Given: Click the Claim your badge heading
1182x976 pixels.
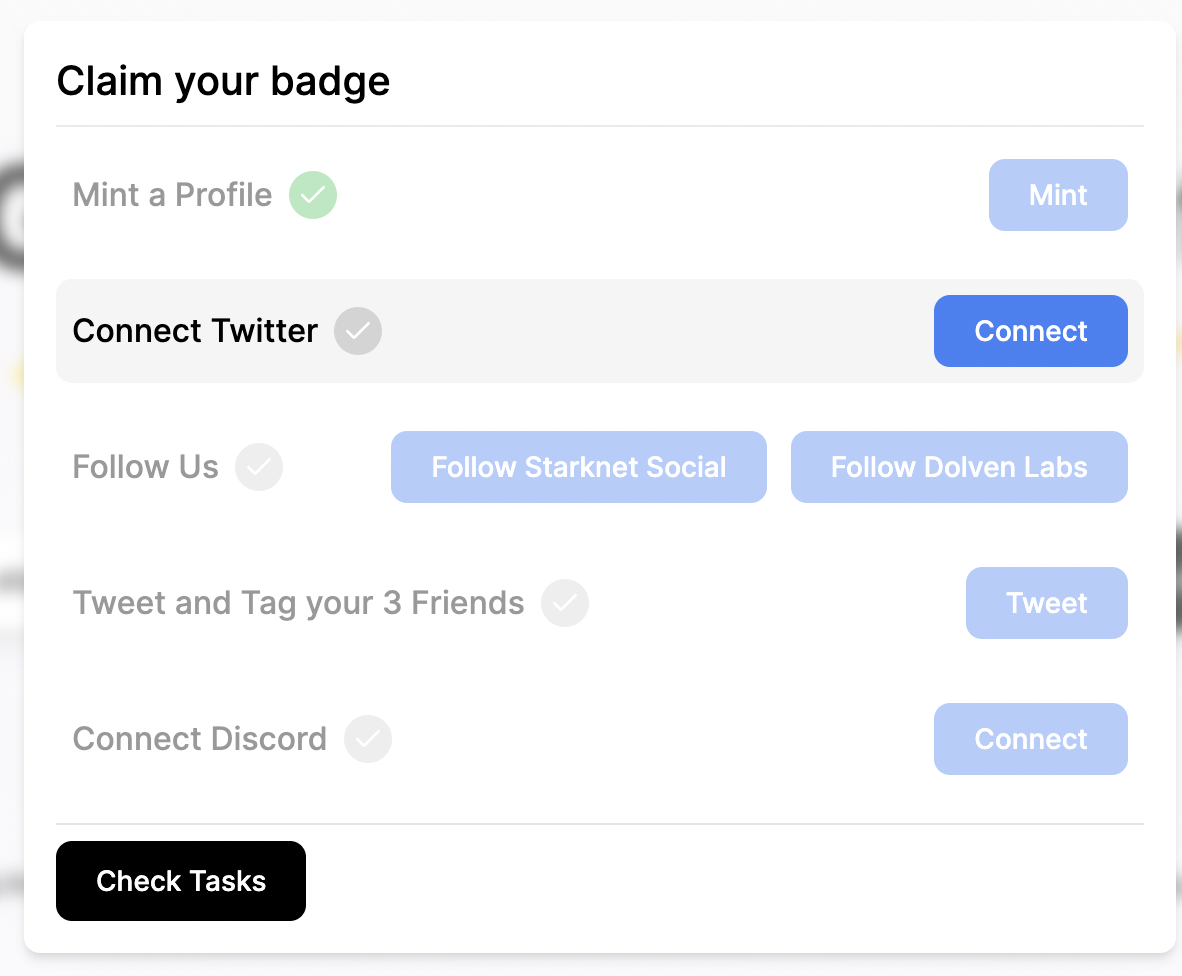Looking at the screenshot, I should click(x=223, y=81).
